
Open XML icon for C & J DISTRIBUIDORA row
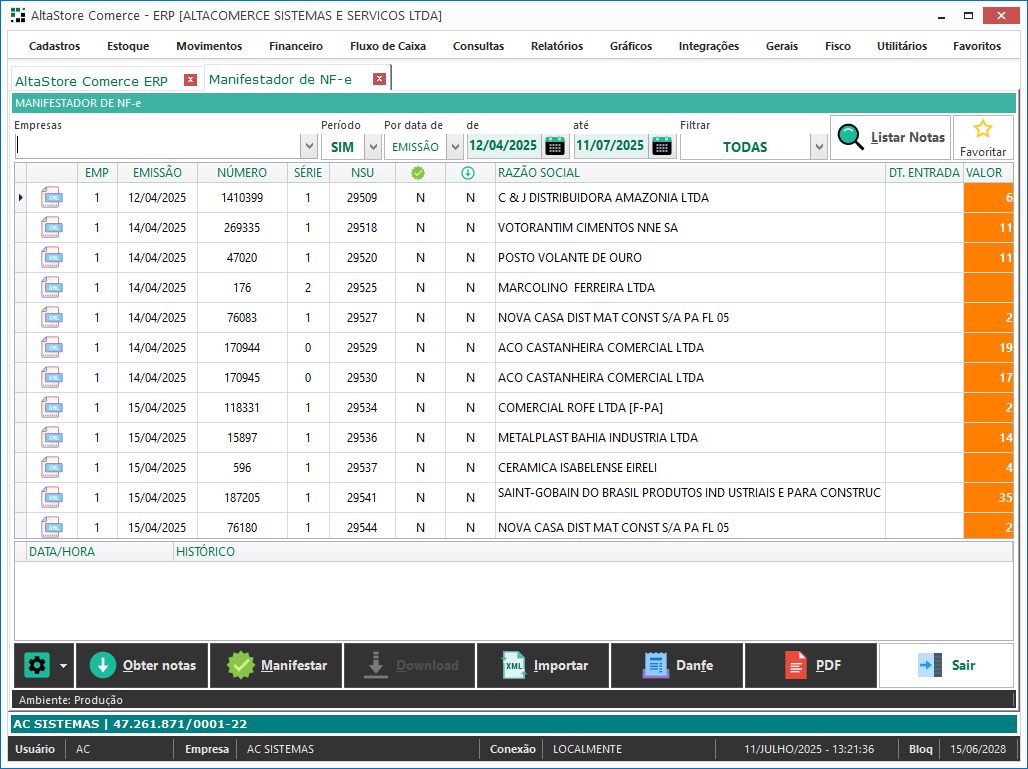(x=51, y=197)
